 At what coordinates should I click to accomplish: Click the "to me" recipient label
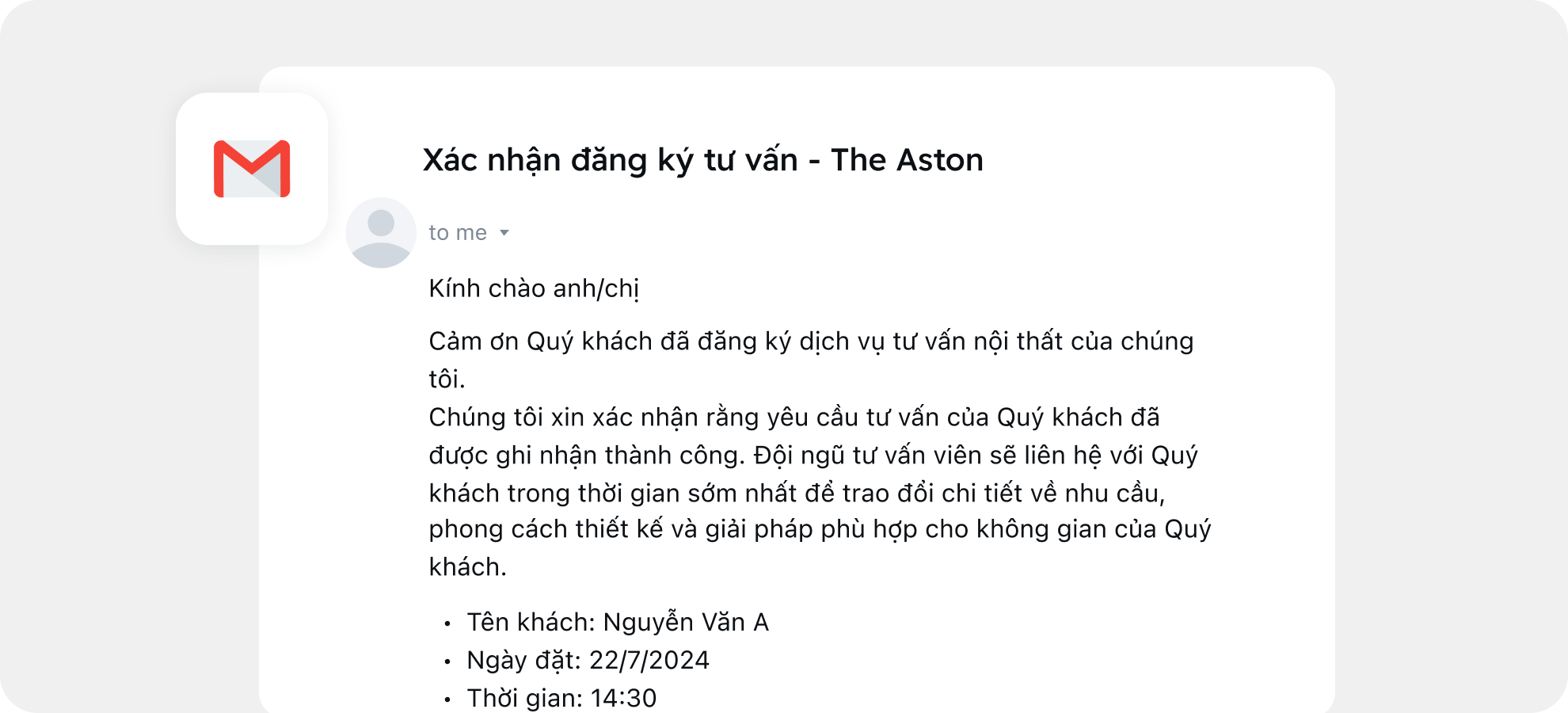(x=458, y=233)
